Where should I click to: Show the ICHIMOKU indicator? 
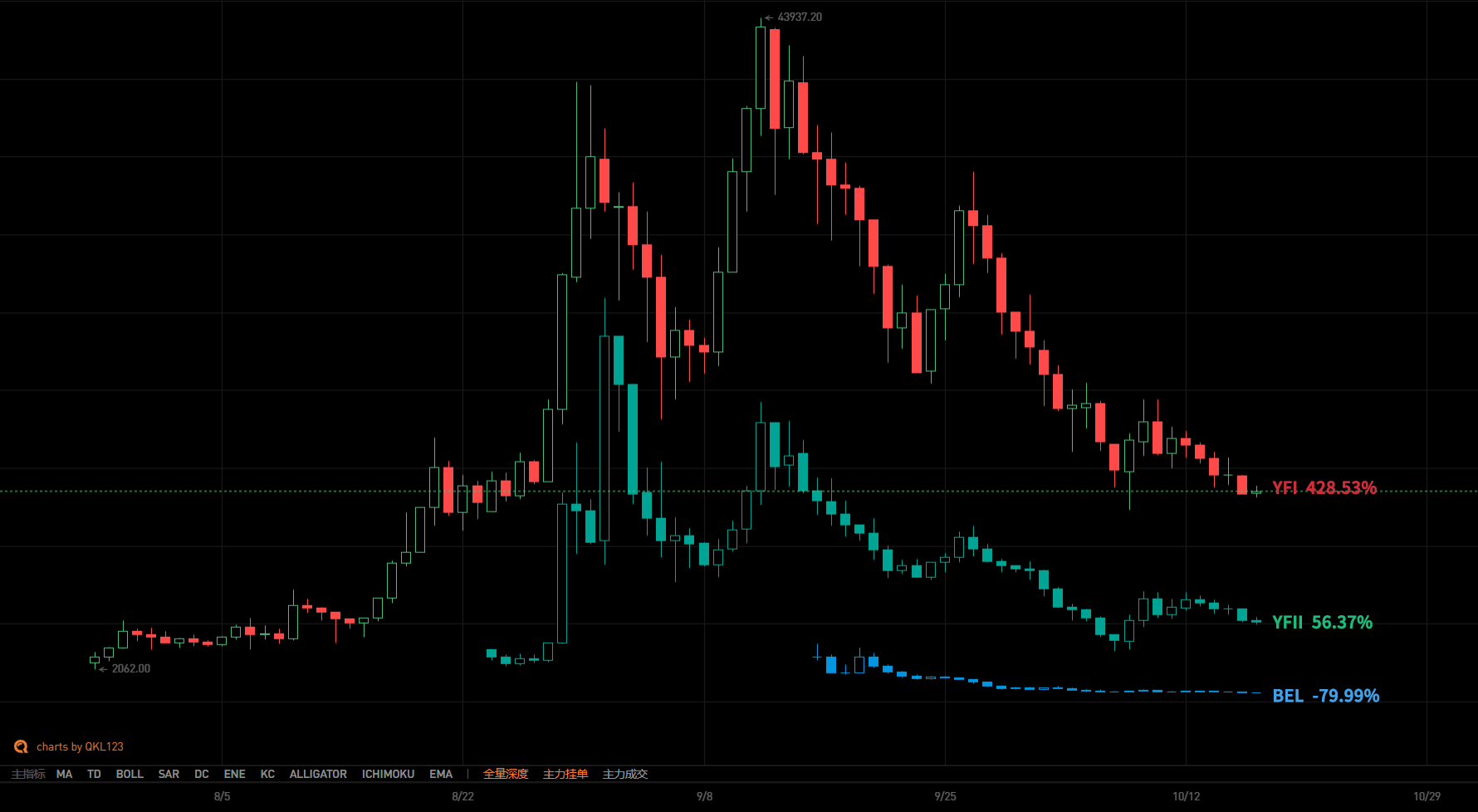[388, 774]
